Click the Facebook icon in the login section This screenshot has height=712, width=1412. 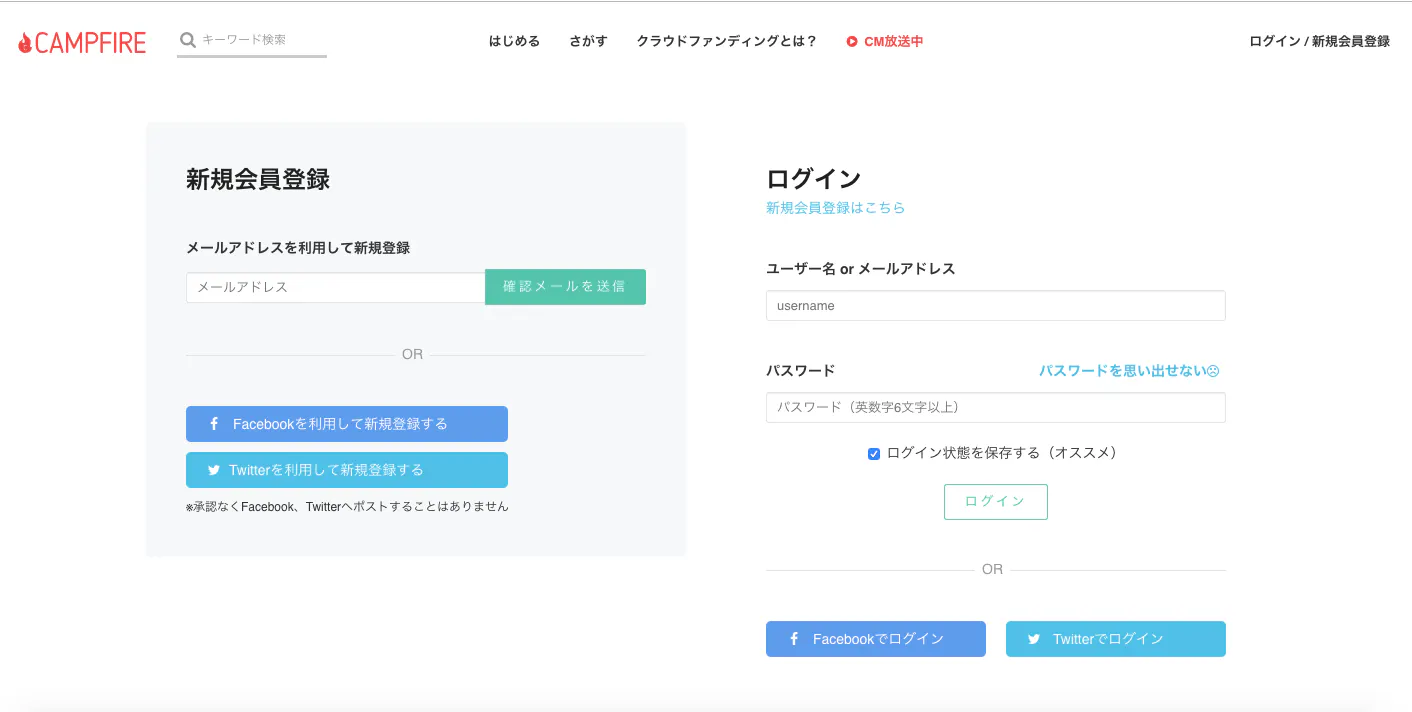point(793,639)
